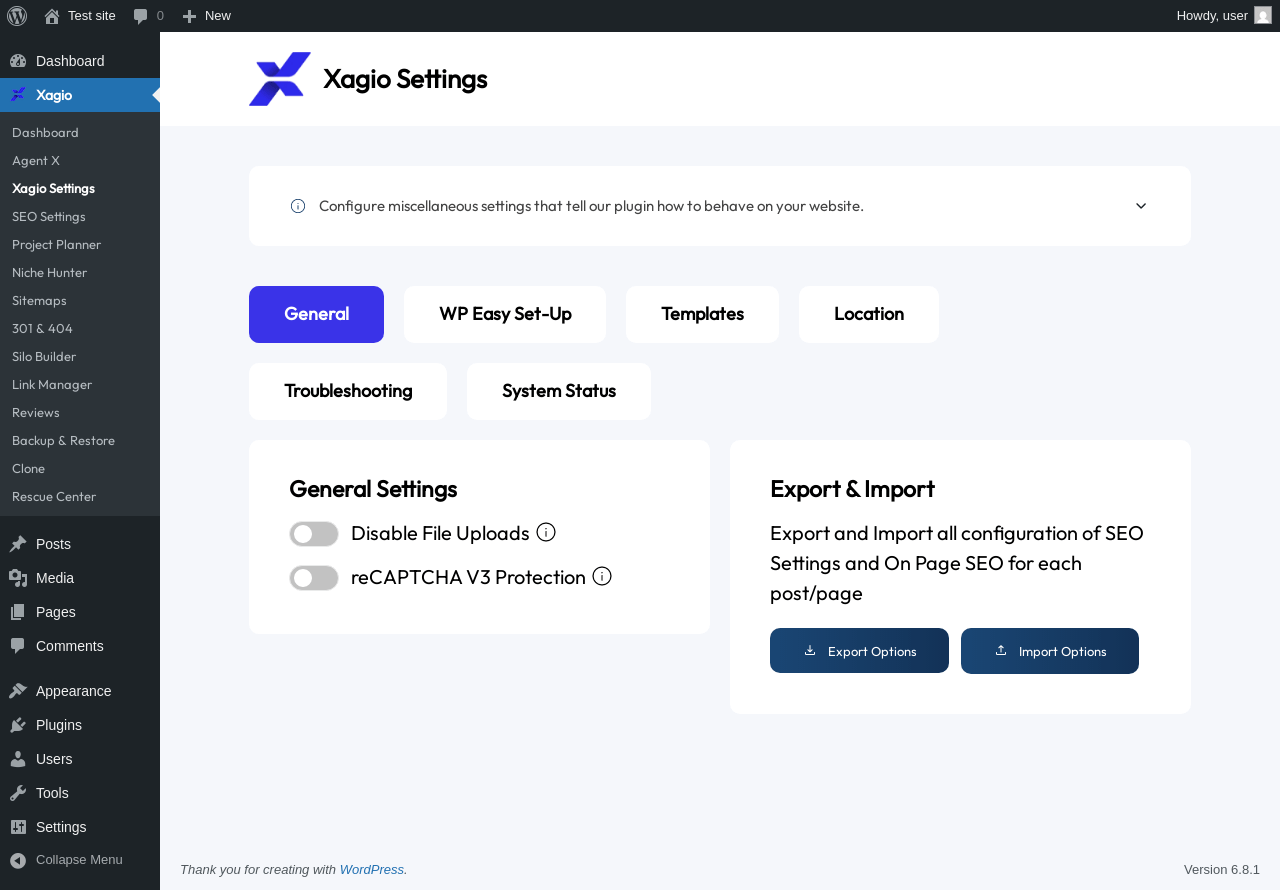Toggle the Disable File Uploads switch

314,534
